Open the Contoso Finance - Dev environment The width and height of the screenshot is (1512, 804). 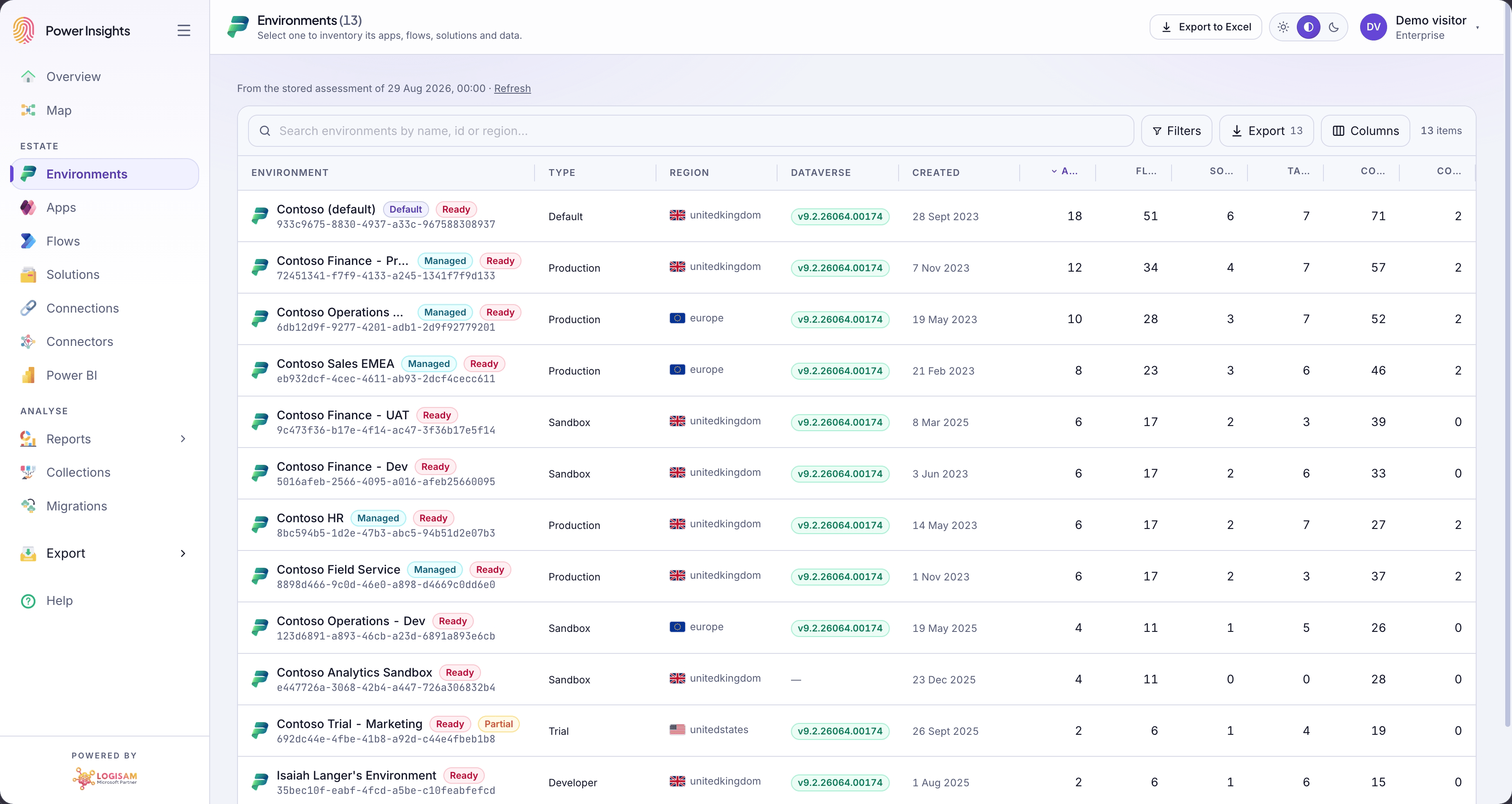[x=856, y=474]
